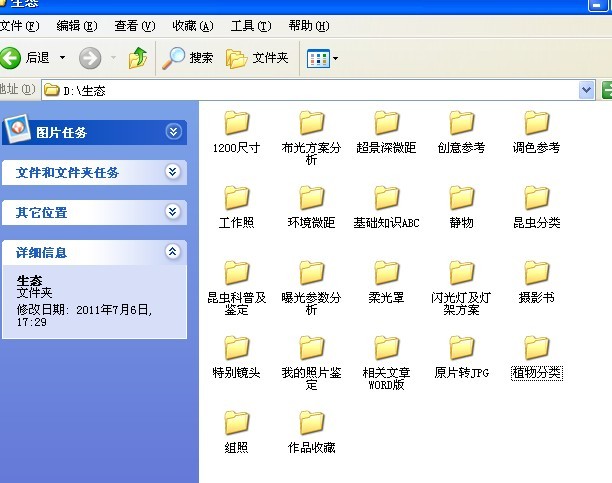The image size is (612, 483).
Task: Open the address bar dropdown arrow
Action: click(x=586, y=91)
